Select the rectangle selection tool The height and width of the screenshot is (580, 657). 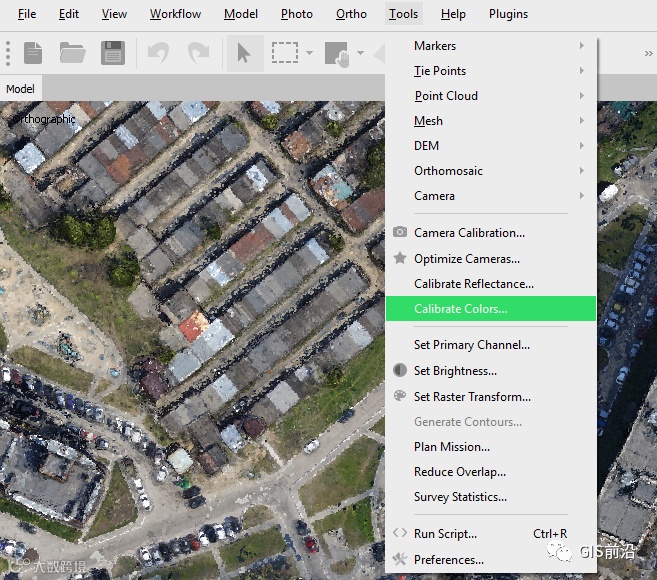[x=286, y=53]
